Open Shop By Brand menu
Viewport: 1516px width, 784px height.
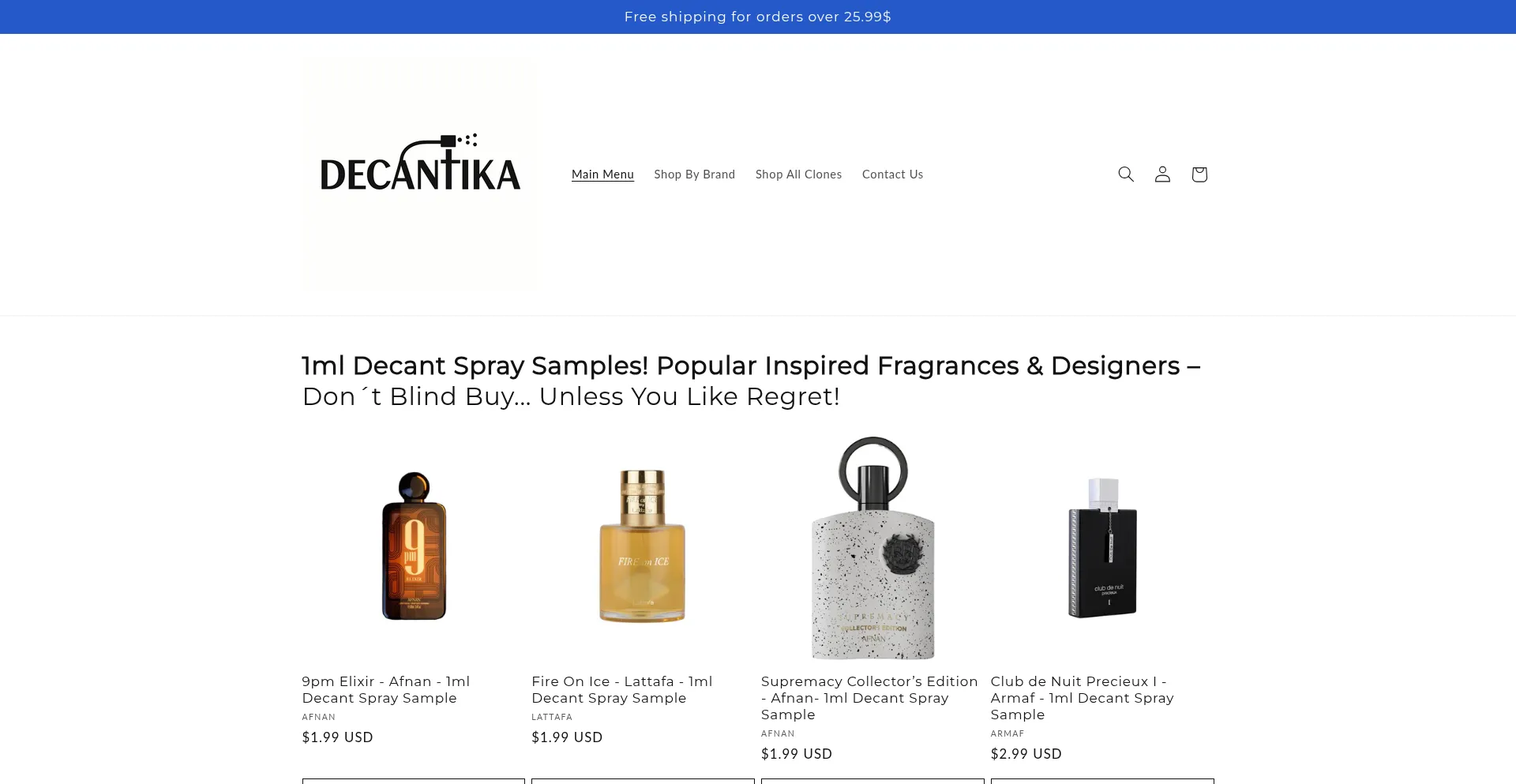pos(694,174)
